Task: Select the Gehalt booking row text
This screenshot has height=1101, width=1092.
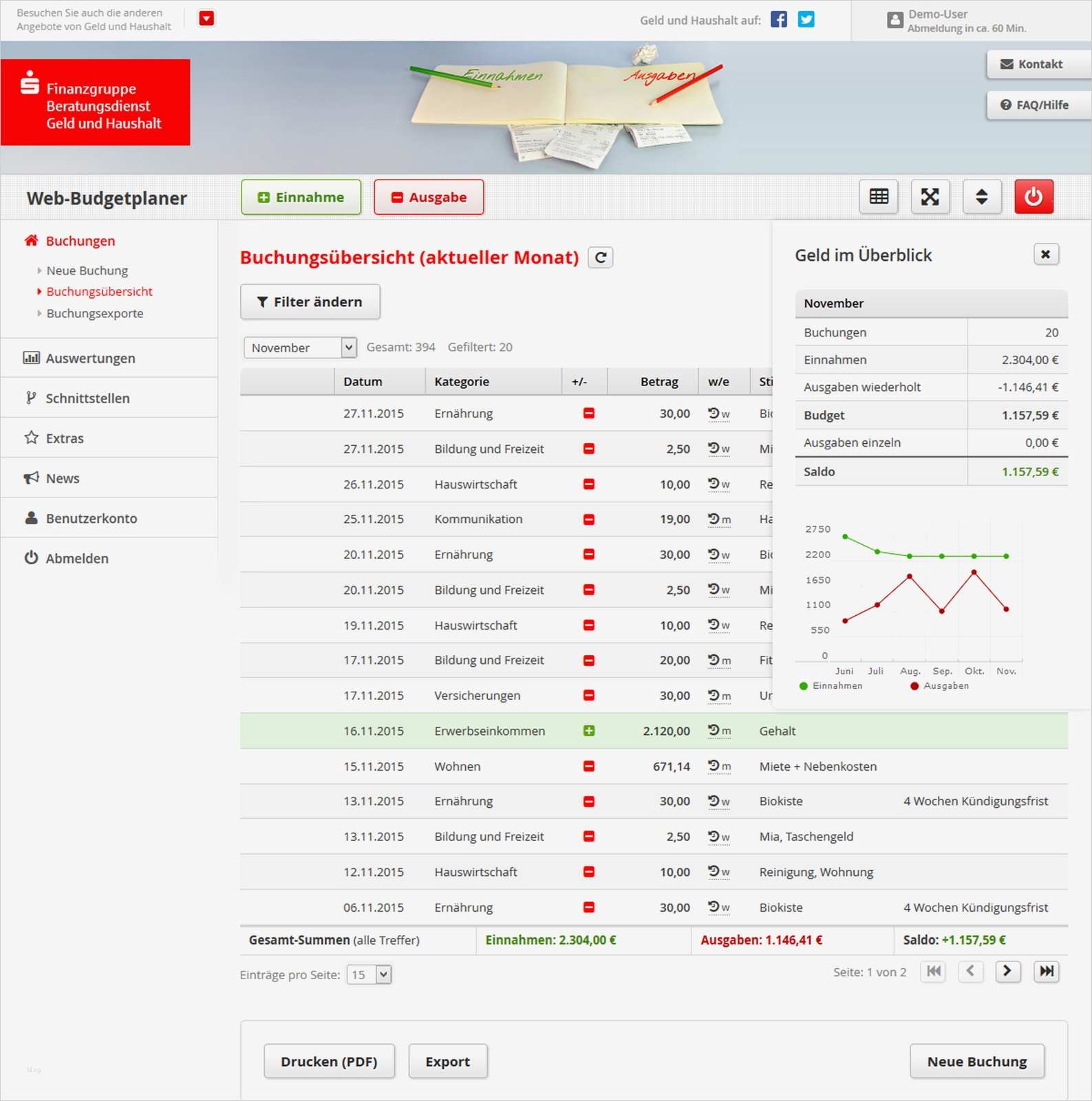Action: click(778, 731)
